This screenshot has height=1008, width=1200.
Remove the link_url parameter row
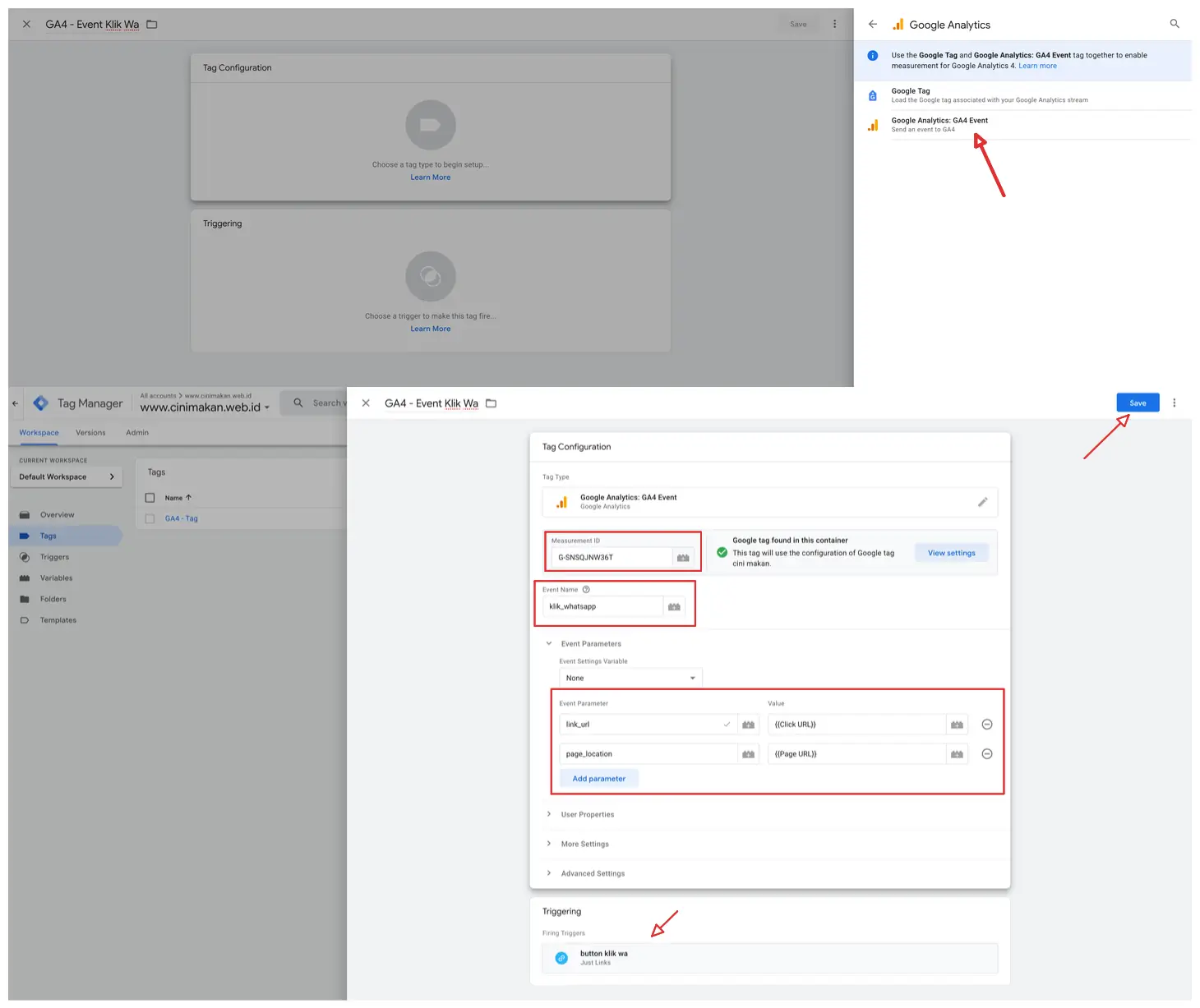tap(987, 725)
